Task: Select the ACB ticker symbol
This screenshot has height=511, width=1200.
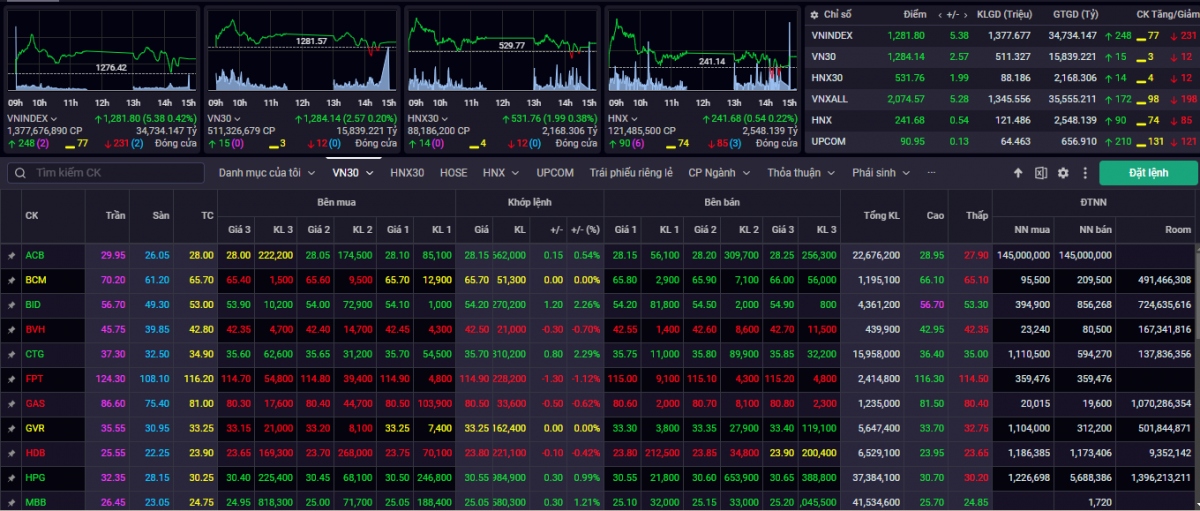Action: pos(35,255)
